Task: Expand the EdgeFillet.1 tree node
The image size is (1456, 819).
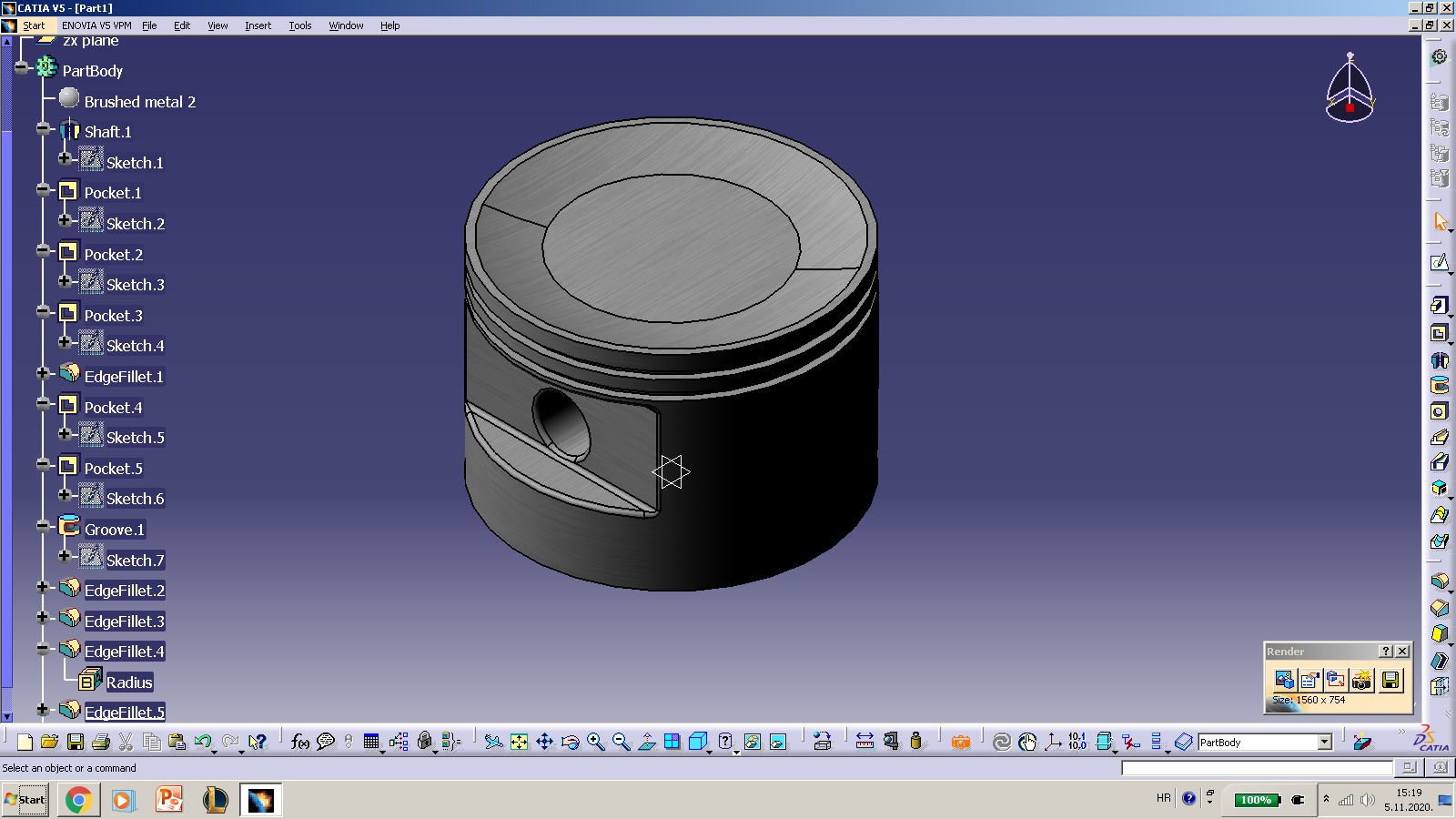Action: click(43, 373)
